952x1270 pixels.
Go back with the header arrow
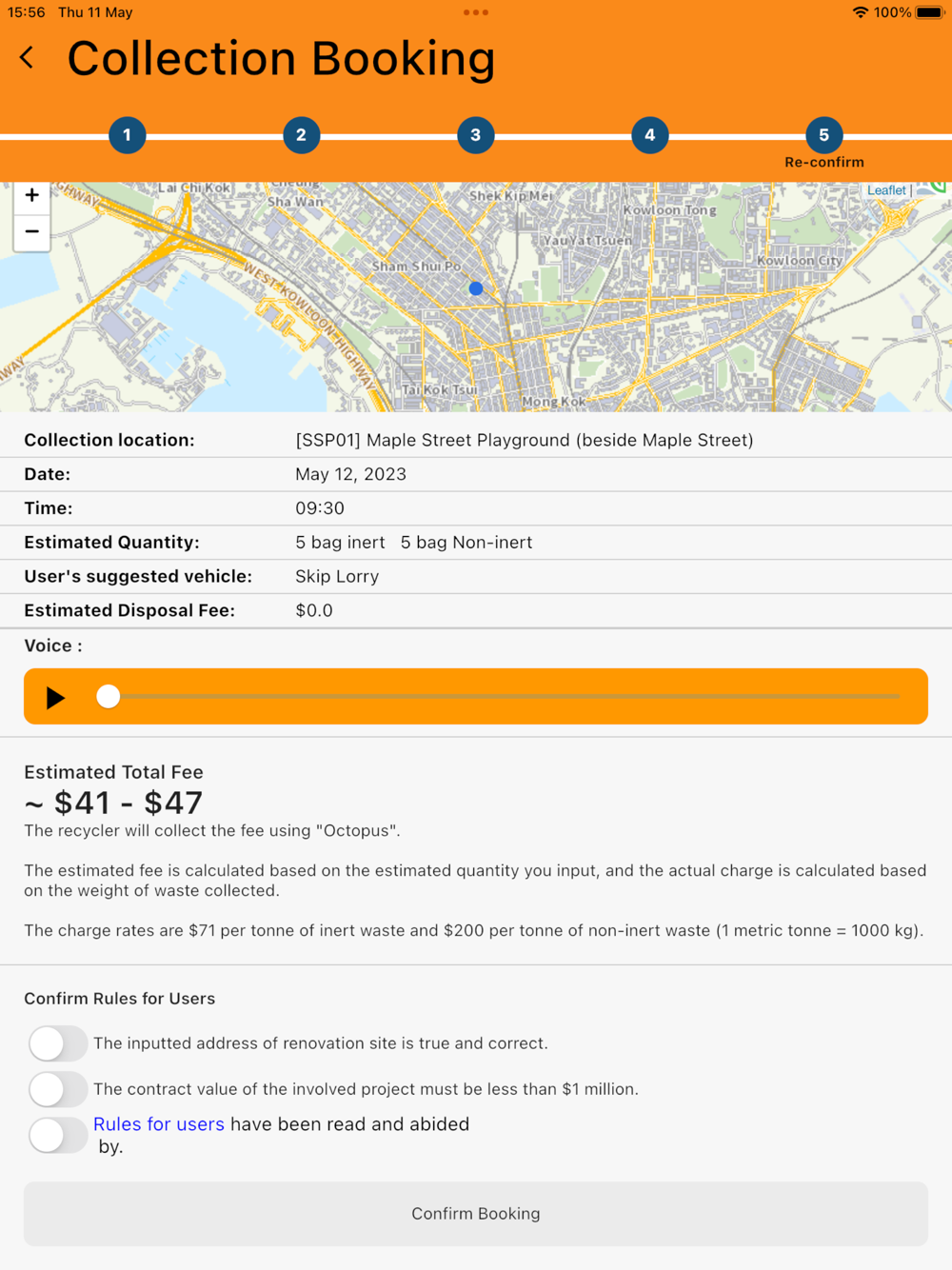point(27,58)
